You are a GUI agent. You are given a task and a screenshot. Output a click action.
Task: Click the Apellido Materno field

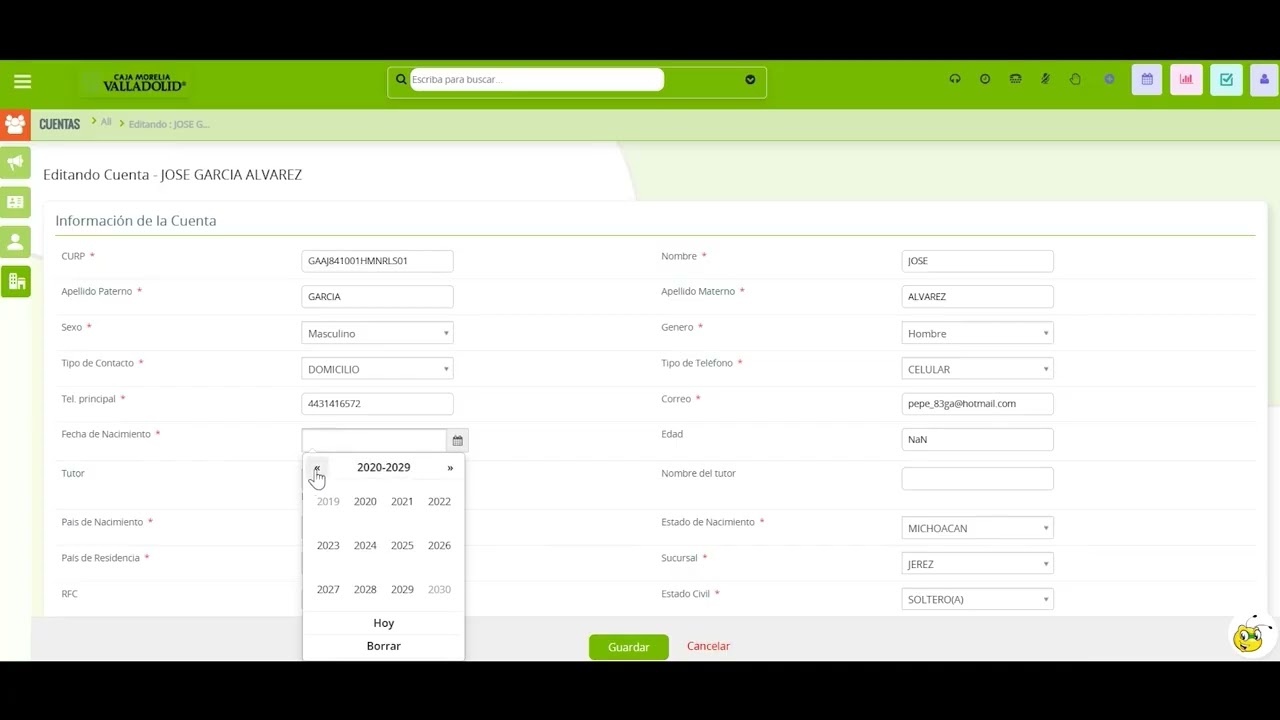pos(977,296)
